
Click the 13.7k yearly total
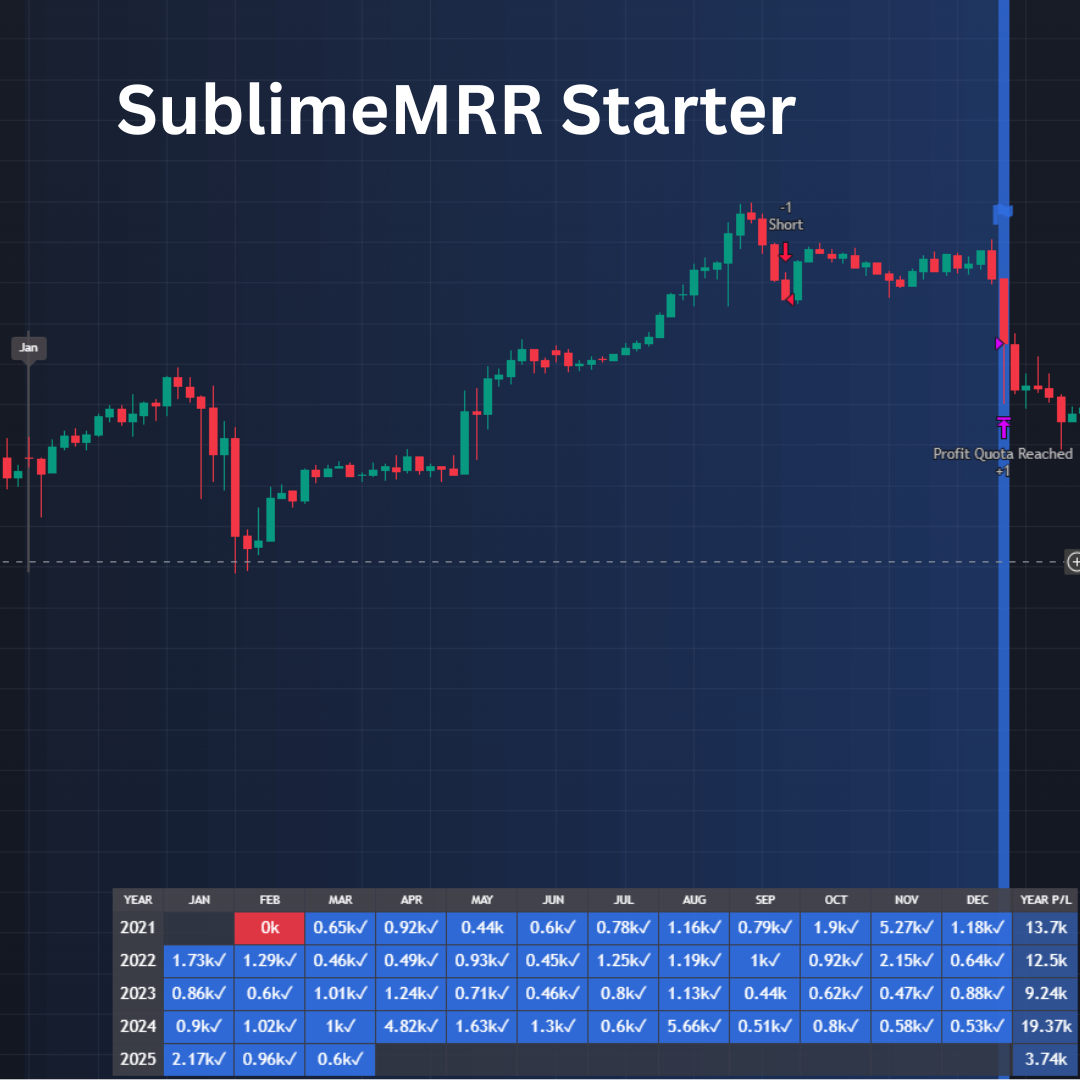click(1046, 928)
